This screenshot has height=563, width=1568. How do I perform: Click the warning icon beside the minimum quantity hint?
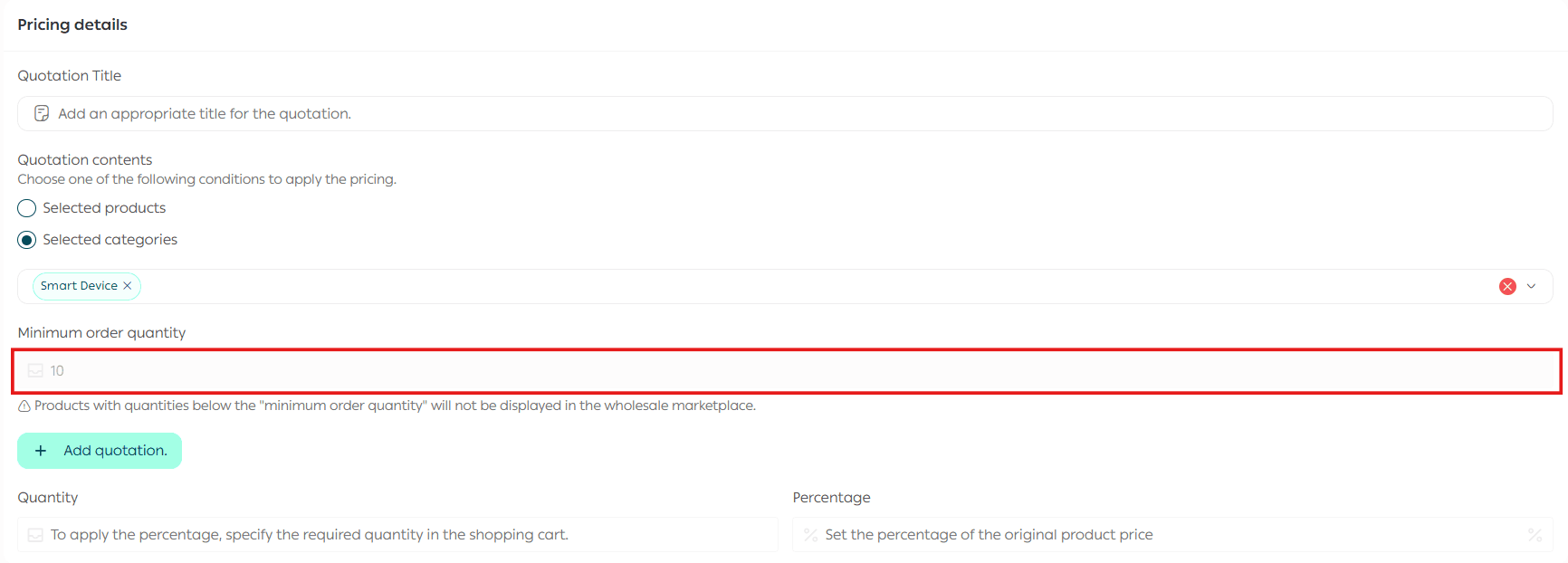pyautogui.click(x=24, y=406)
